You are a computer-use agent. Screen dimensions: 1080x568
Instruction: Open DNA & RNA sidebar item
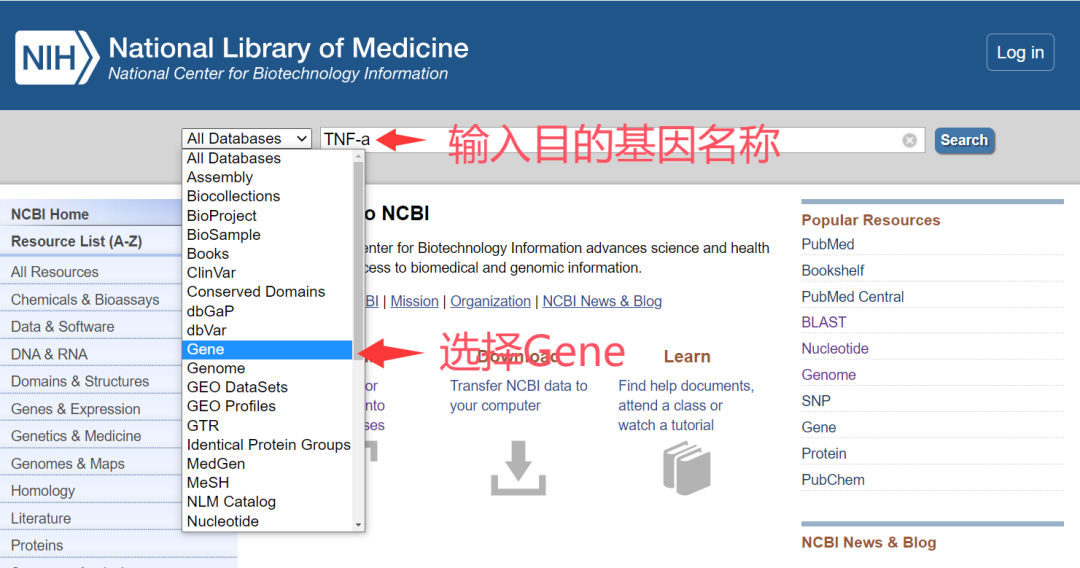pyautogui.click(x=49, y=354)
